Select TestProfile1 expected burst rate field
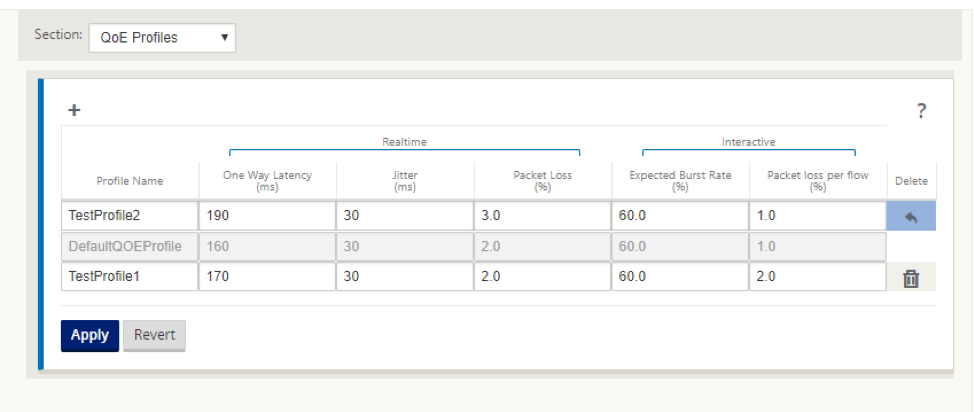Image resolution: width=974 pixels, height=412 pixels. tap(680, 276)
